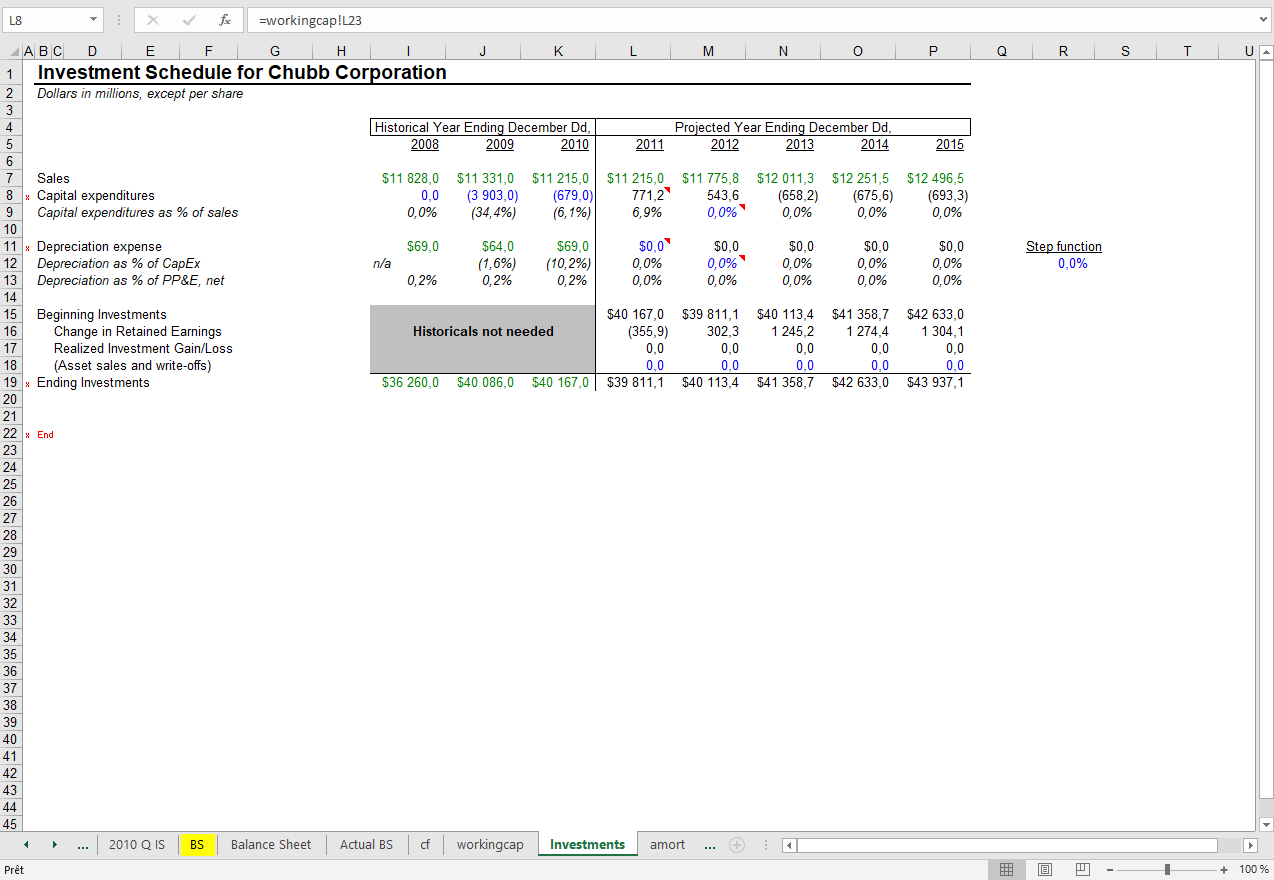Switch to Normal view in status bar

(1007, 870)
